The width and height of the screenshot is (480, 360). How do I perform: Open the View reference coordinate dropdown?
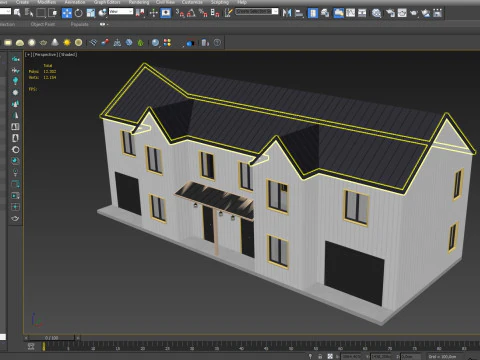[x=121, y=12]
